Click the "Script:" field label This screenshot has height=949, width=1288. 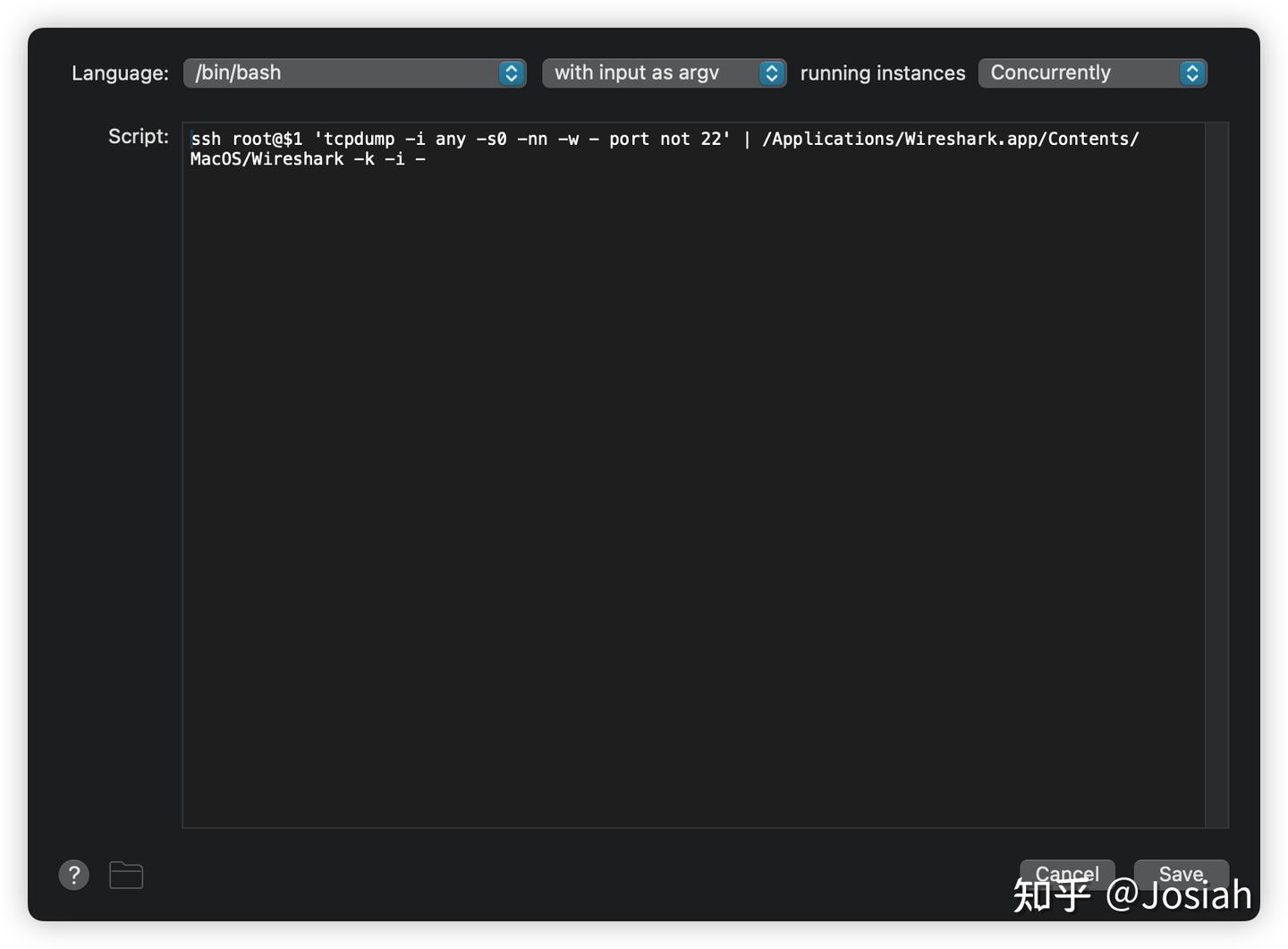point(138,136)
